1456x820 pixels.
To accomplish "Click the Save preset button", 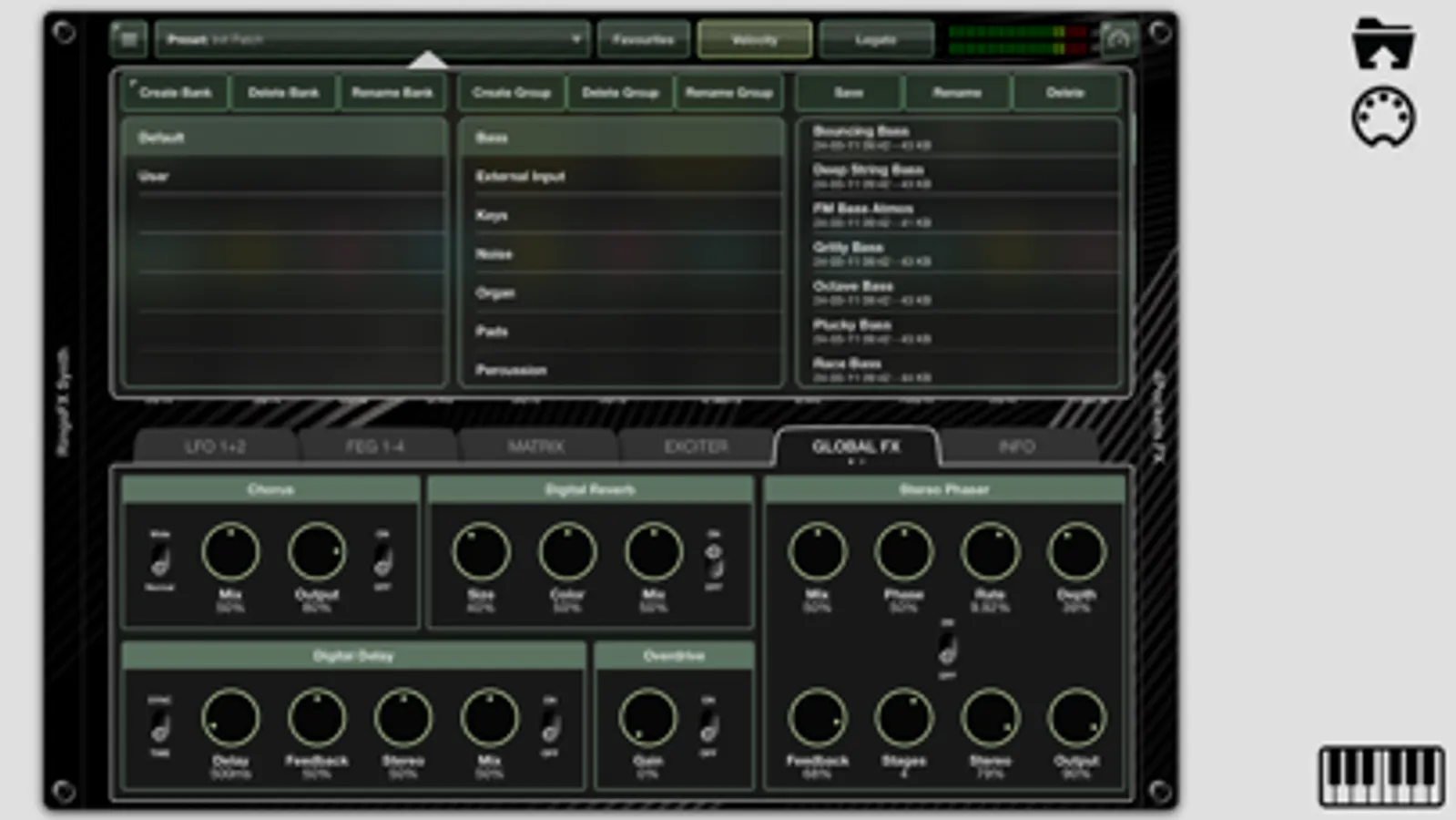I will coord(849,92).
